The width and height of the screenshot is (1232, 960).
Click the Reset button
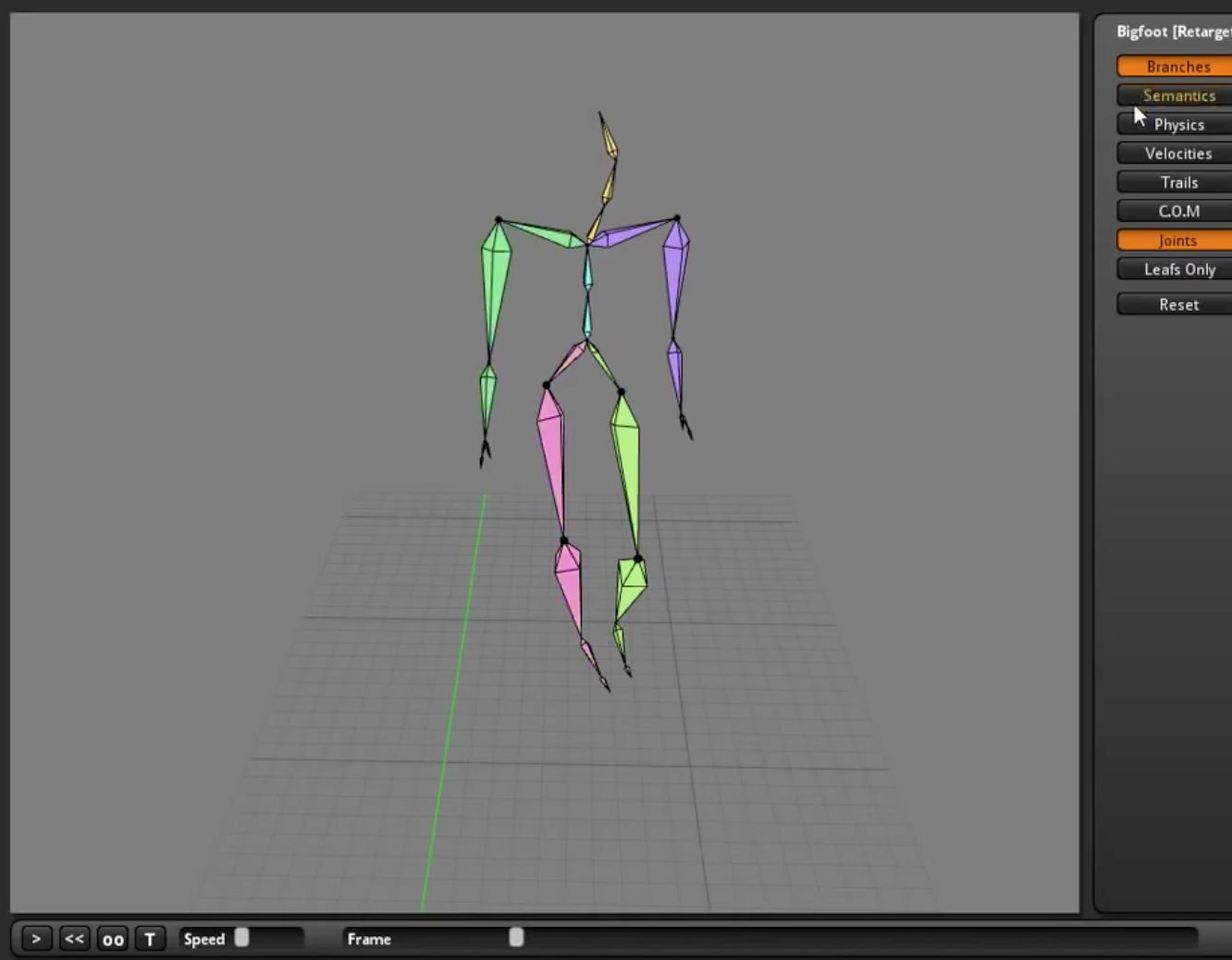1177,304
